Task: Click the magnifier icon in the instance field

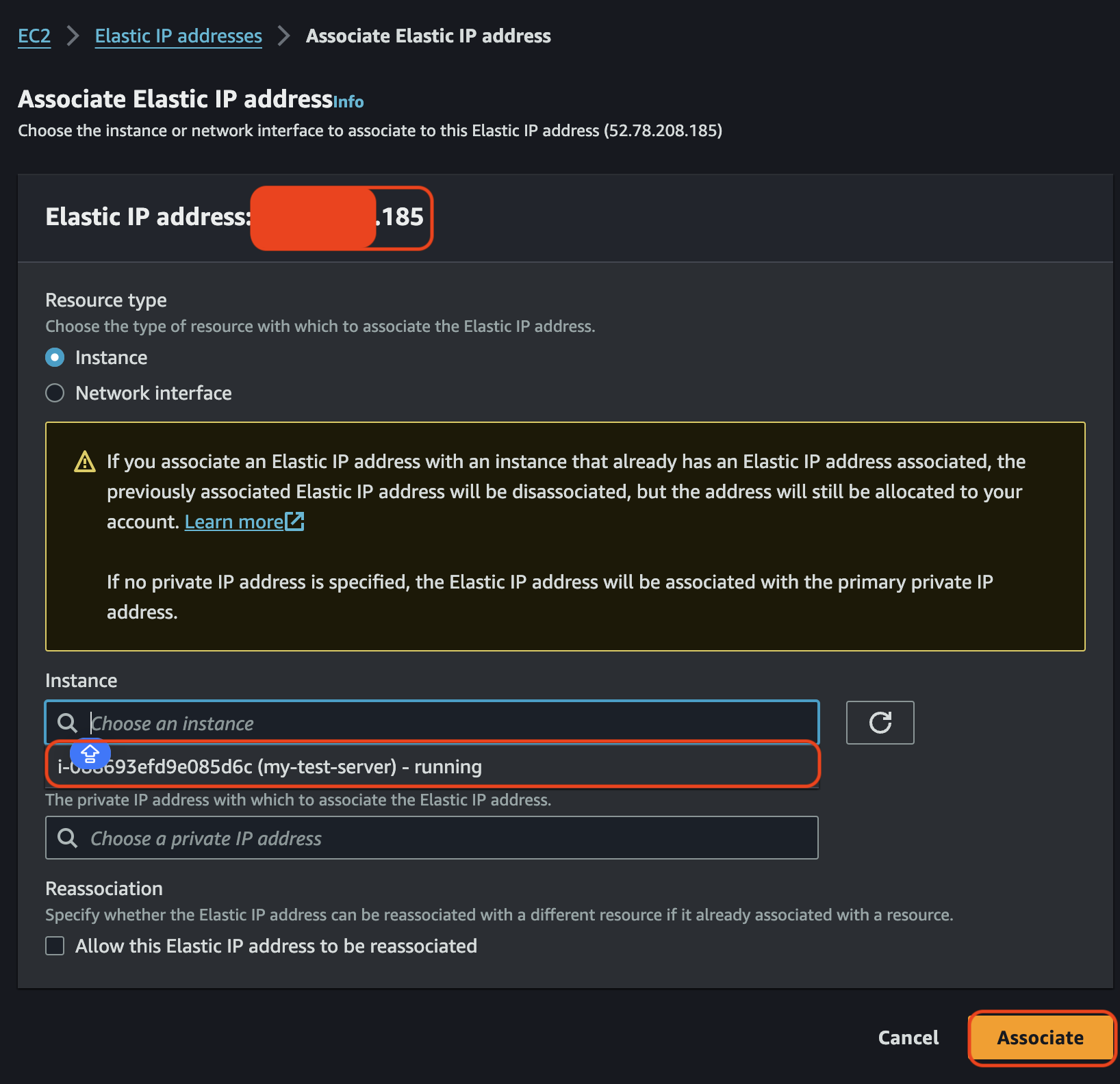Action: coord(67,723)
